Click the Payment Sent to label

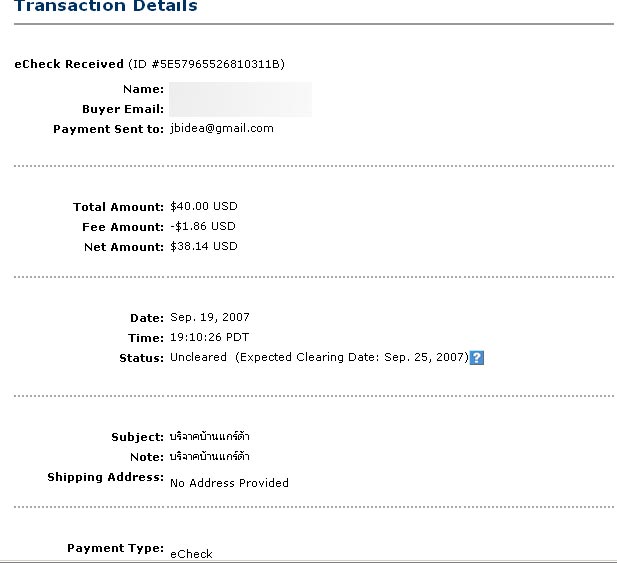pyautogui.click(x=108, y=129)
